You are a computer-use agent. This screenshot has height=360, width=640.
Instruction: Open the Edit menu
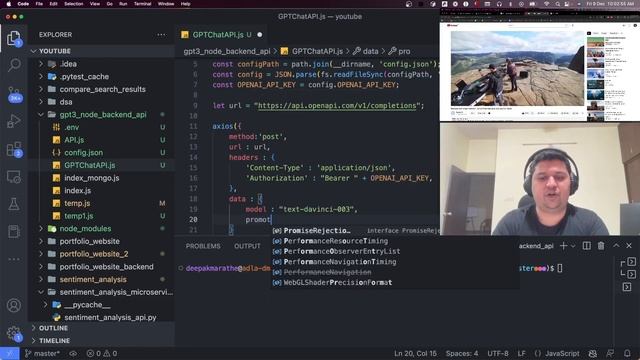53,4
